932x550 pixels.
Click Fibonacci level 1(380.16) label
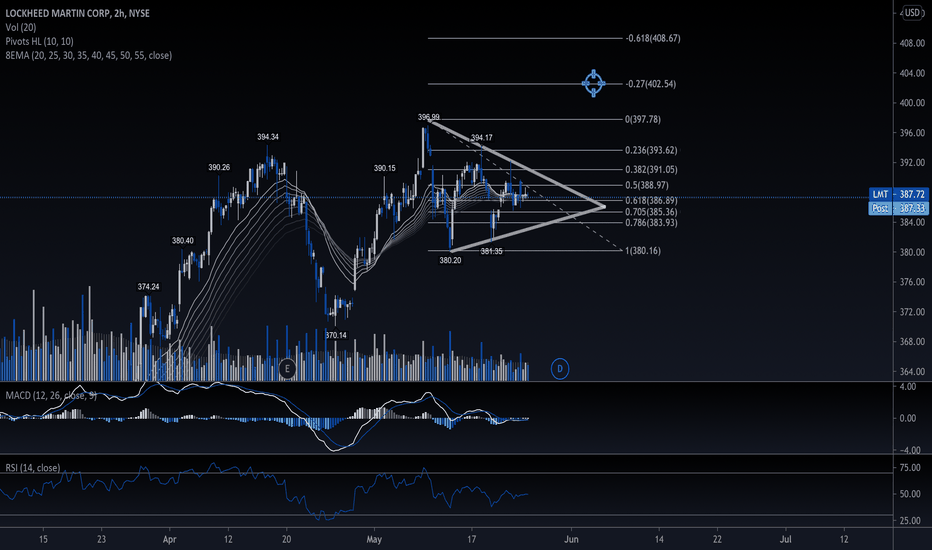(x=643, y=251)
